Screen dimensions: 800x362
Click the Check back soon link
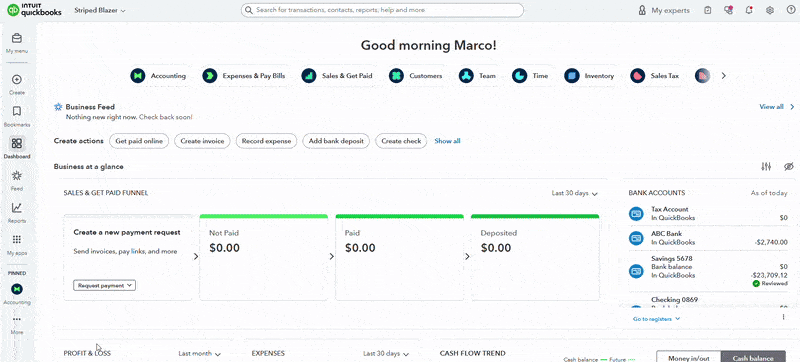[166, 117]
